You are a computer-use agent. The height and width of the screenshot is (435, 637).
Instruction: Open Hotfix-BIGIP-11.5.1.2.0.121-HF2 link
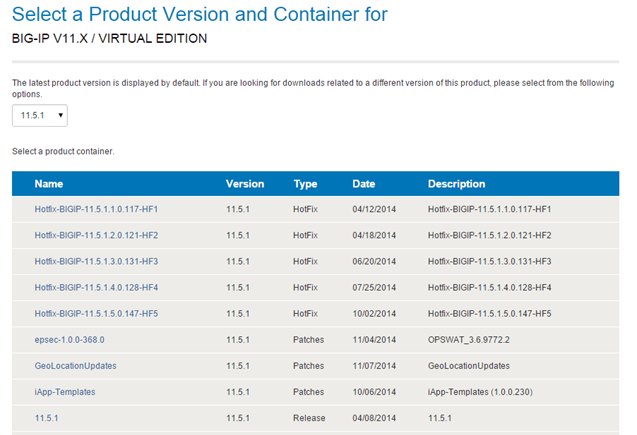click(96, 236)
